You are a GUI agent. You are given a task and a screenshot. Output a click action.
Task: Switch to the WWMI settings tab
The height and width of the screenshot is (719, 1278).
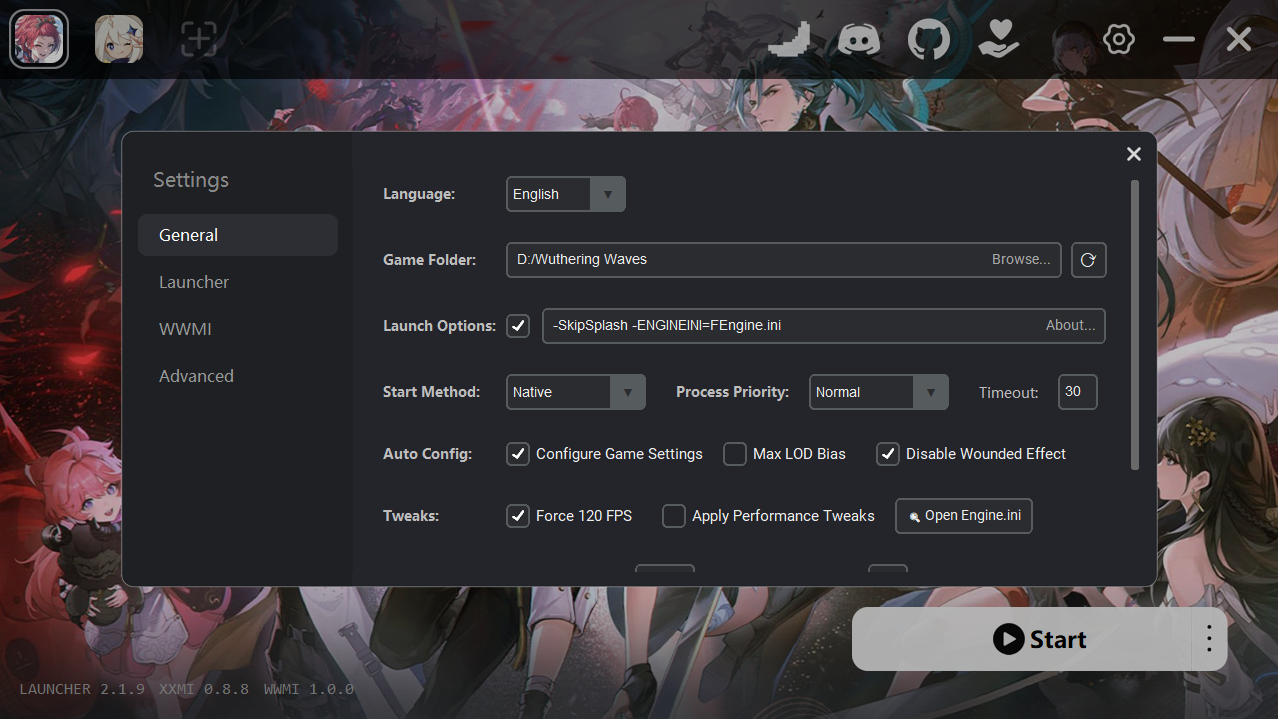coord(238,329)
